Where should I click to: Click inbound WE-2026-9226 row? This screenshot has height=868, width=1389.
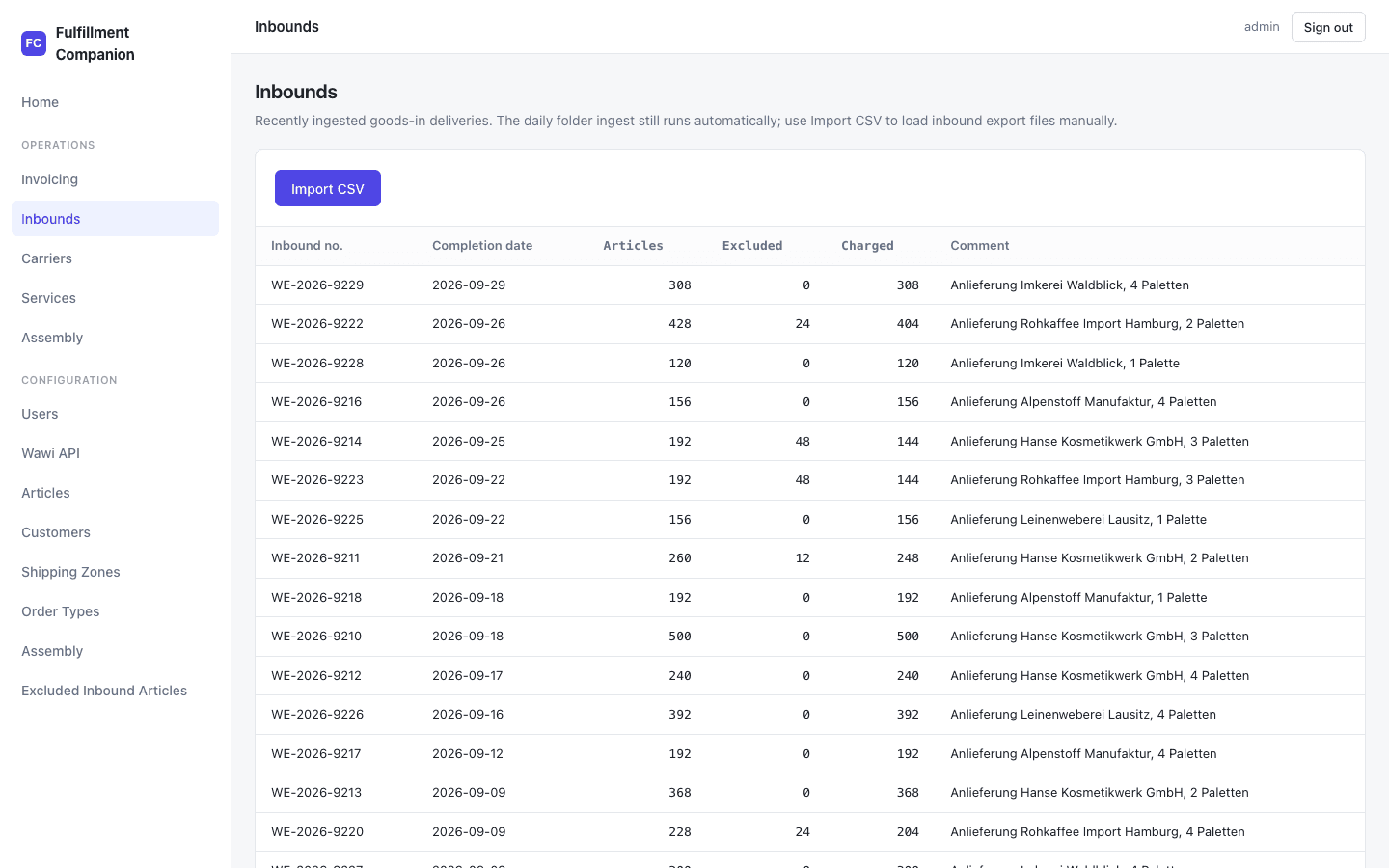click(x=810, y=715)
